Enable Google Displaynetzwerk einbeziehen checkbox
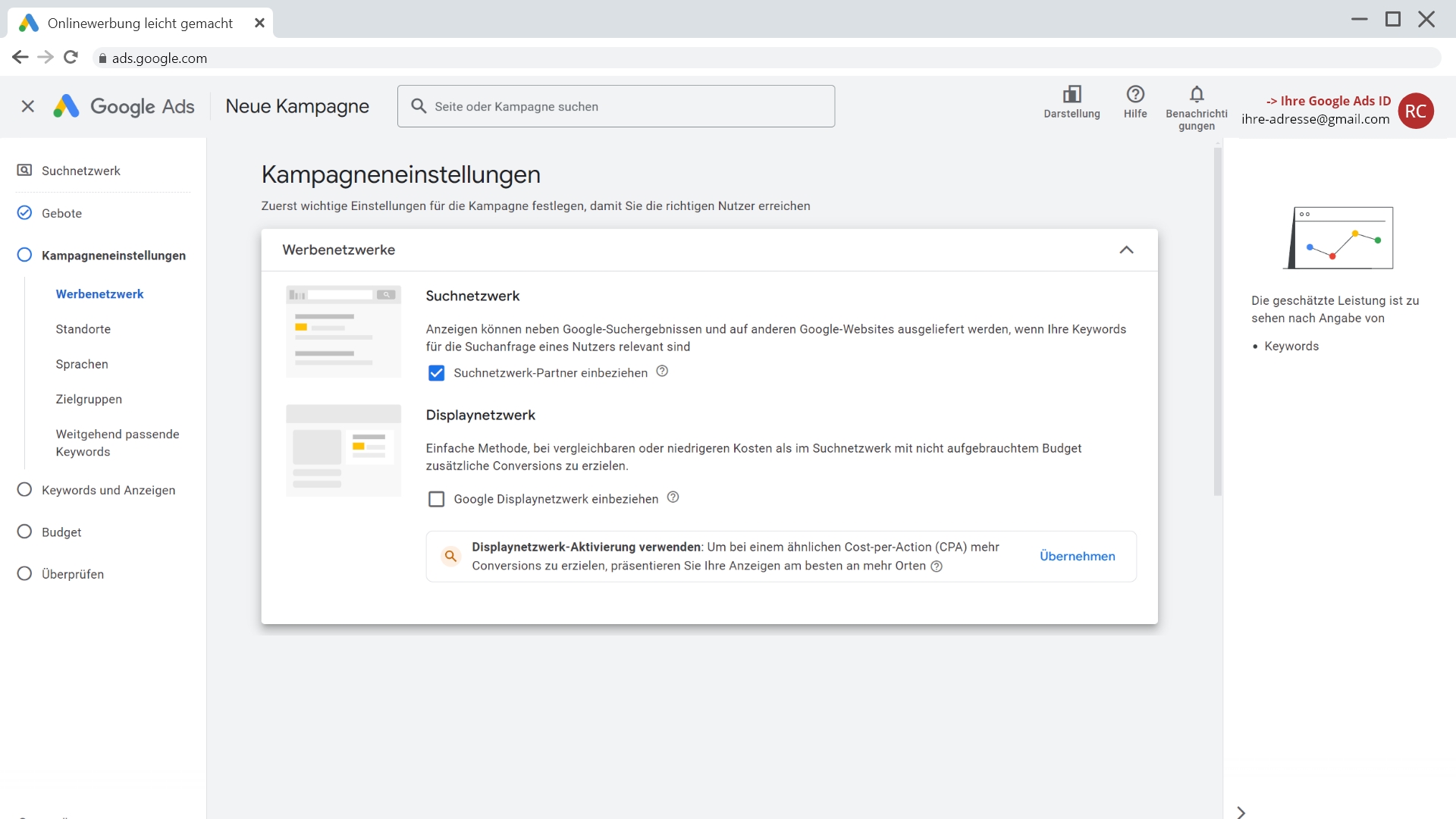The width and height of the screenshot is (1456, 819). (x=436, y=499)
